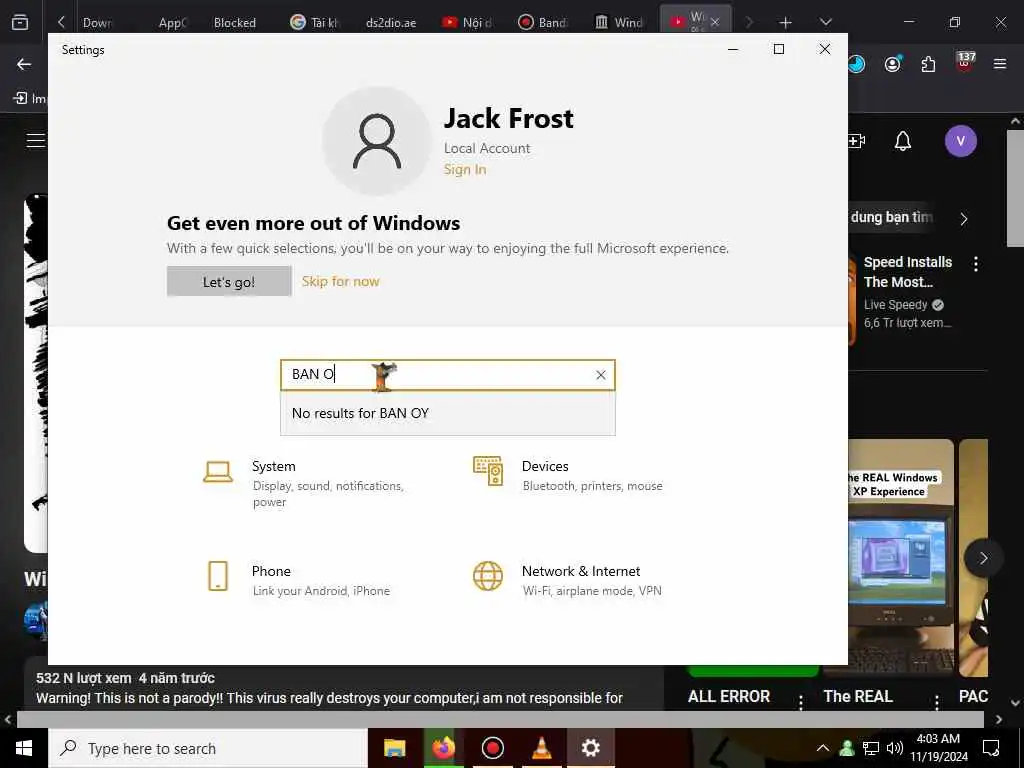The height and width of the screenshot is (768, 1024).
Task: Click the green user tray icon
Action: click(x=846, y=748)
